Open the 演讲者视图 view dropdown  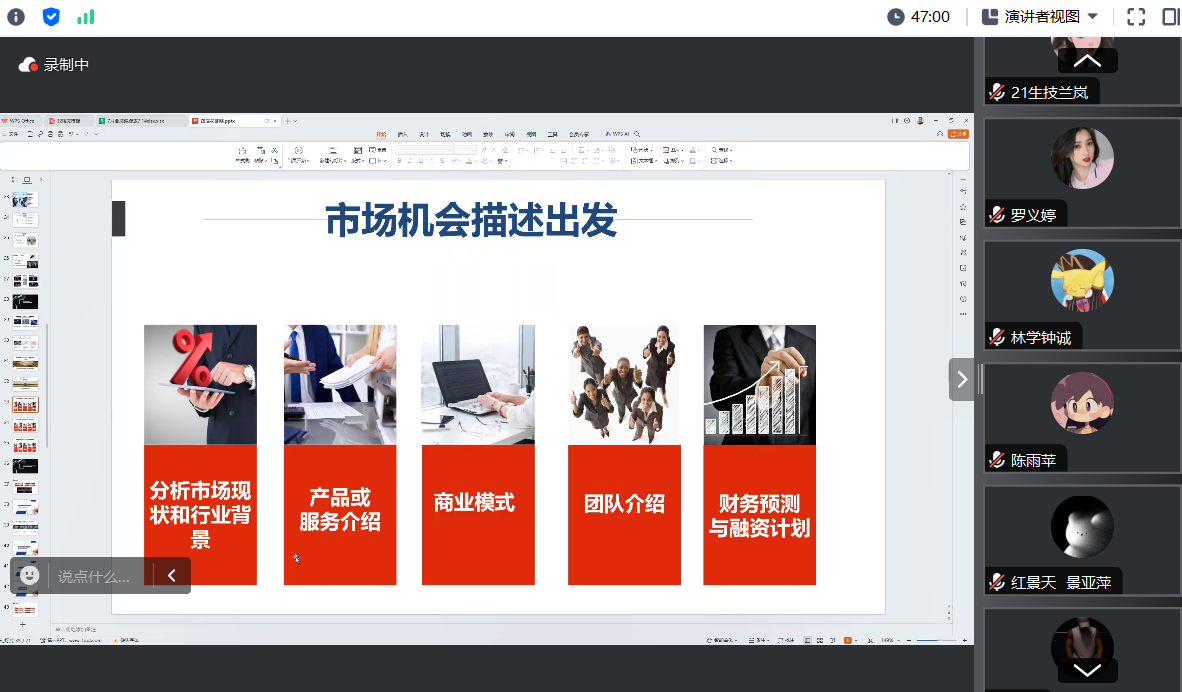(x=1040, y=16)
